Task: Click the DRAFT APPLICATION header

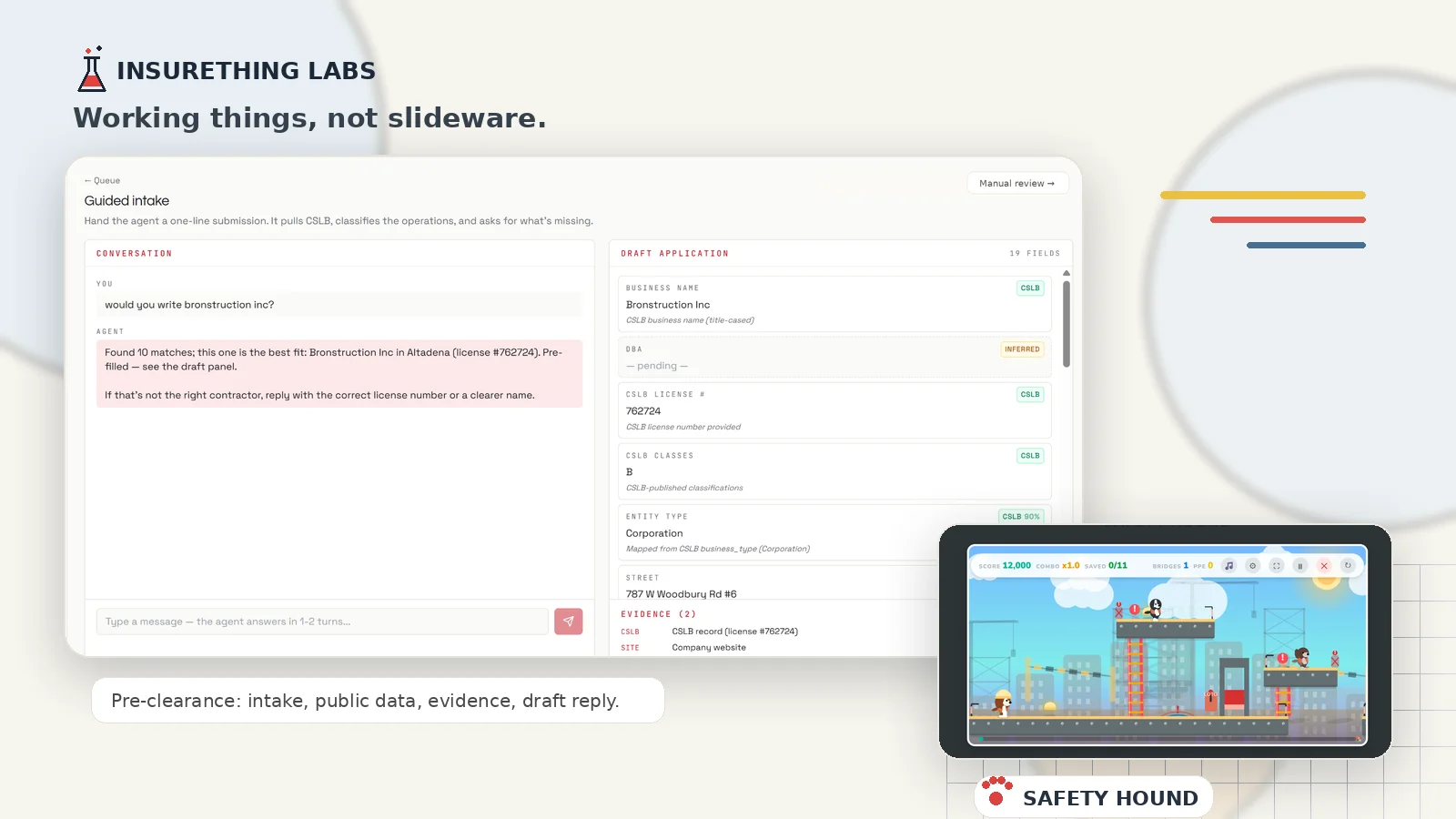Action: [x=674, y=254]
